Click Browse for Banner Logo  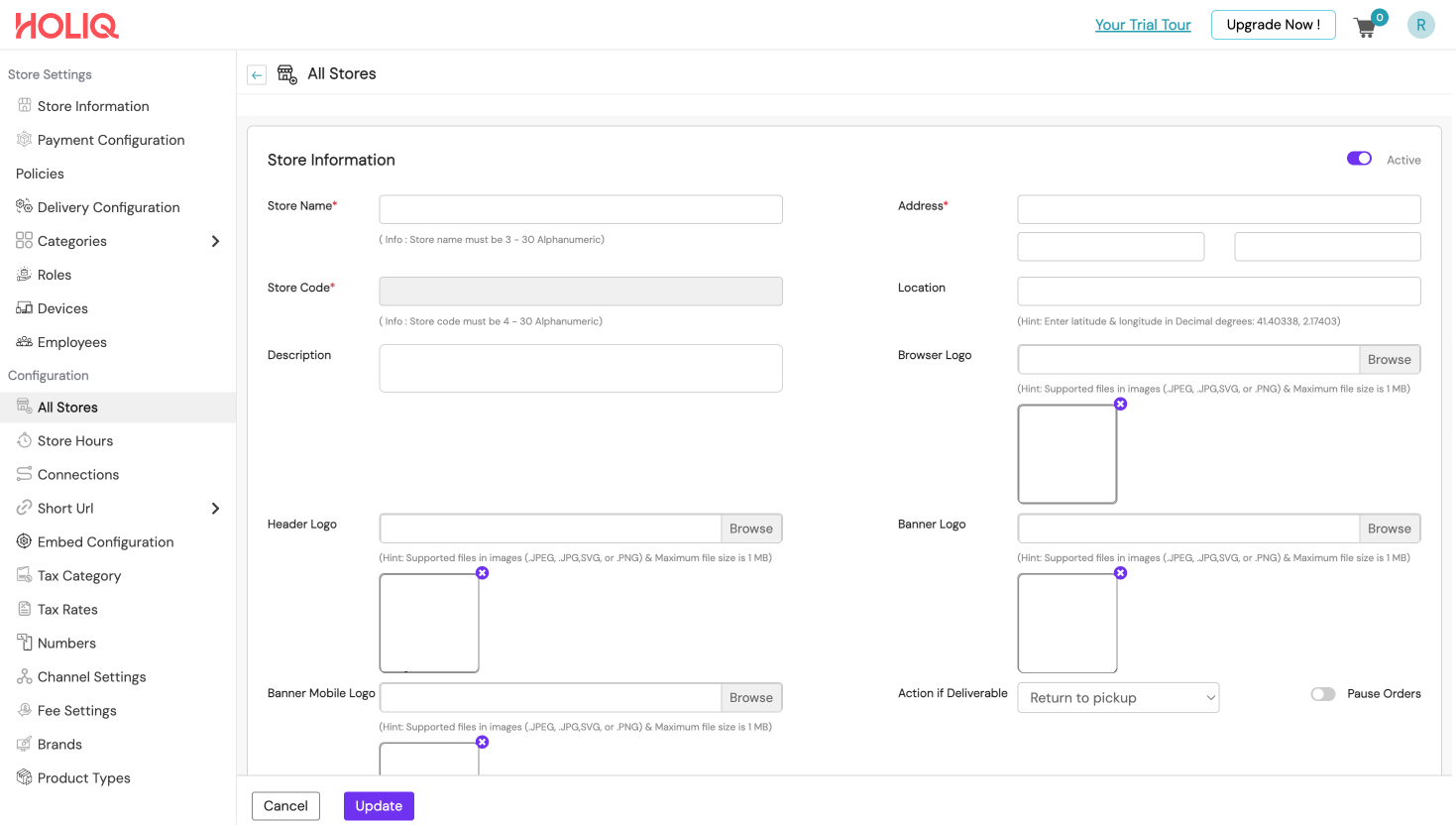pos(1389,529)
